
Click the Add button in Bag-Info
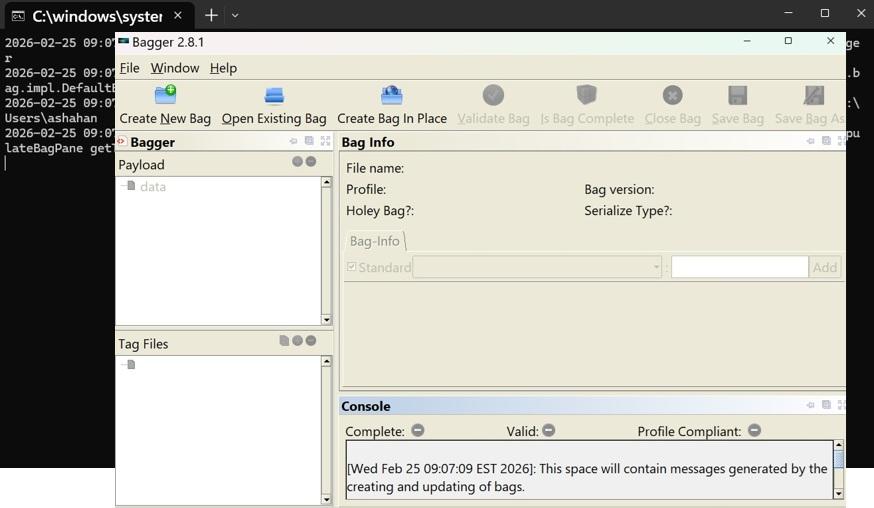[824, 267]
